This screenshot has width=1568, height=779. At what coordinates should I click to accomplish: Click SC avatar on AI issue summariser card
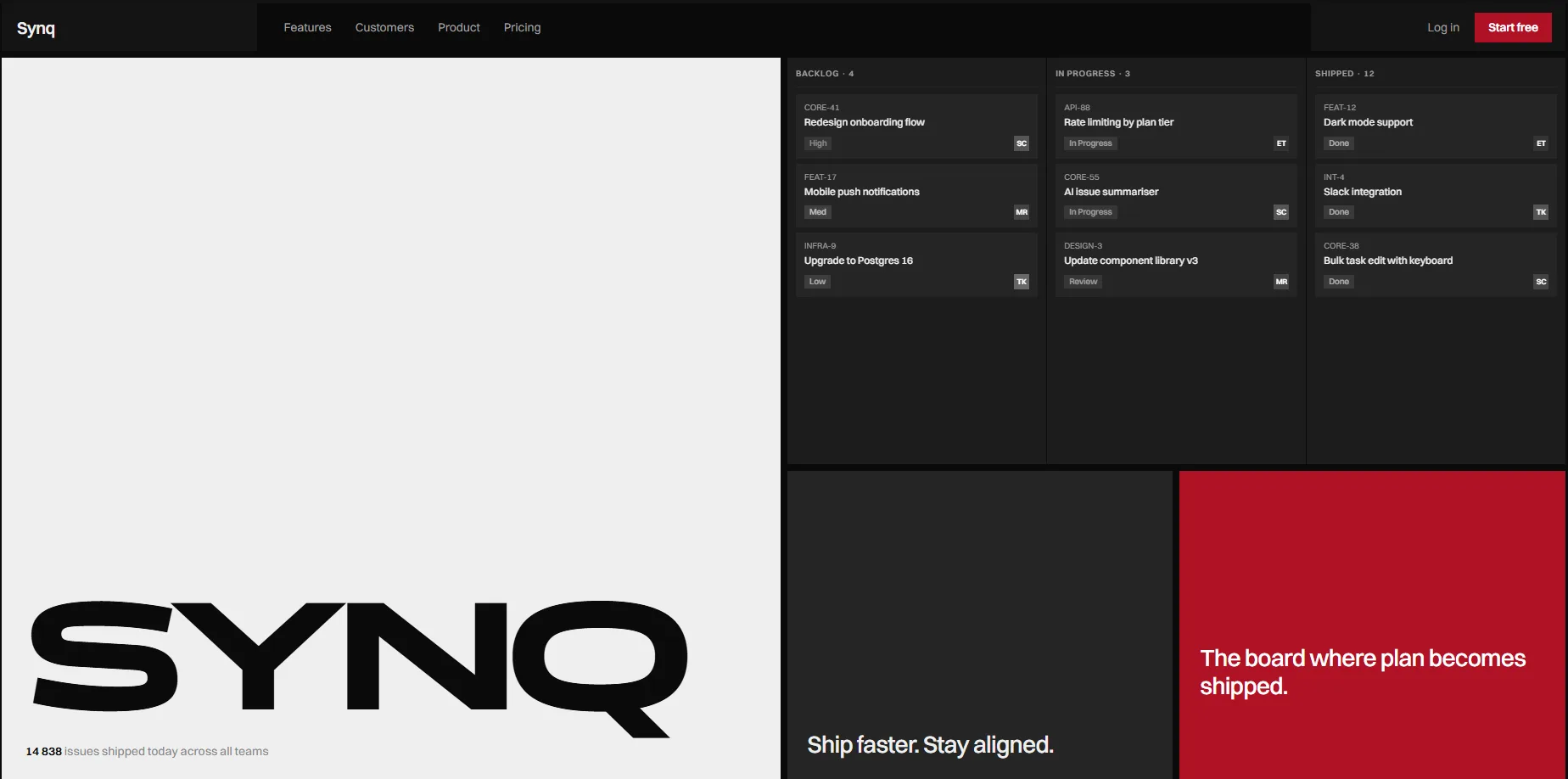click(1281, 212)
